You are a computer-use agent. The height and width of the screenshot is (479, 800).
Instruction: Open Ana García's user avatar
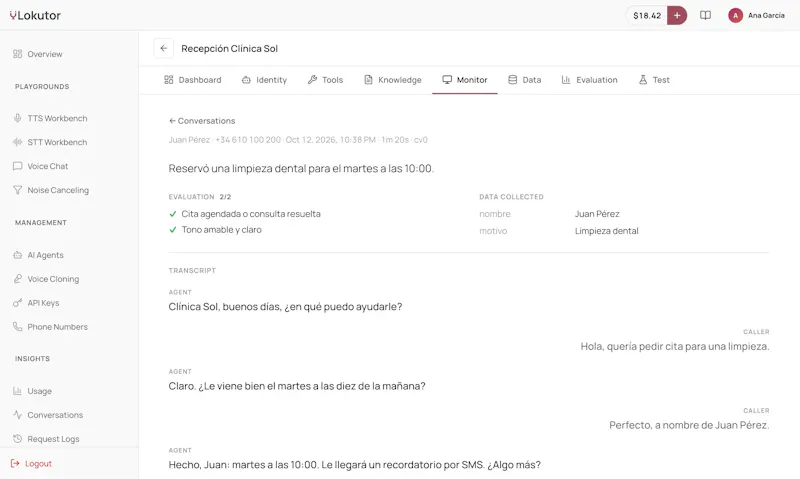click(x=735, y=15)
